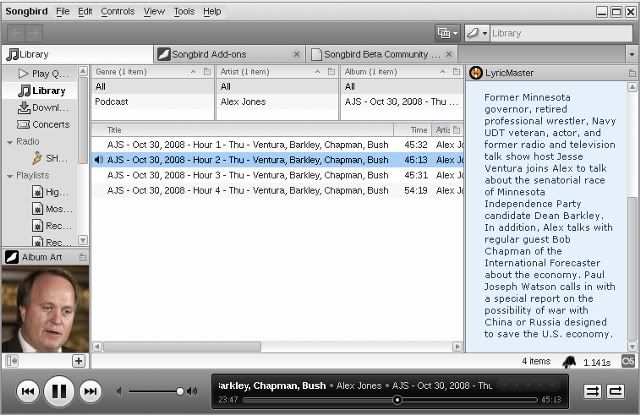Click the now-playing speaker icon on Hour 2
The image size is (640, 415).
pos(98,160)
